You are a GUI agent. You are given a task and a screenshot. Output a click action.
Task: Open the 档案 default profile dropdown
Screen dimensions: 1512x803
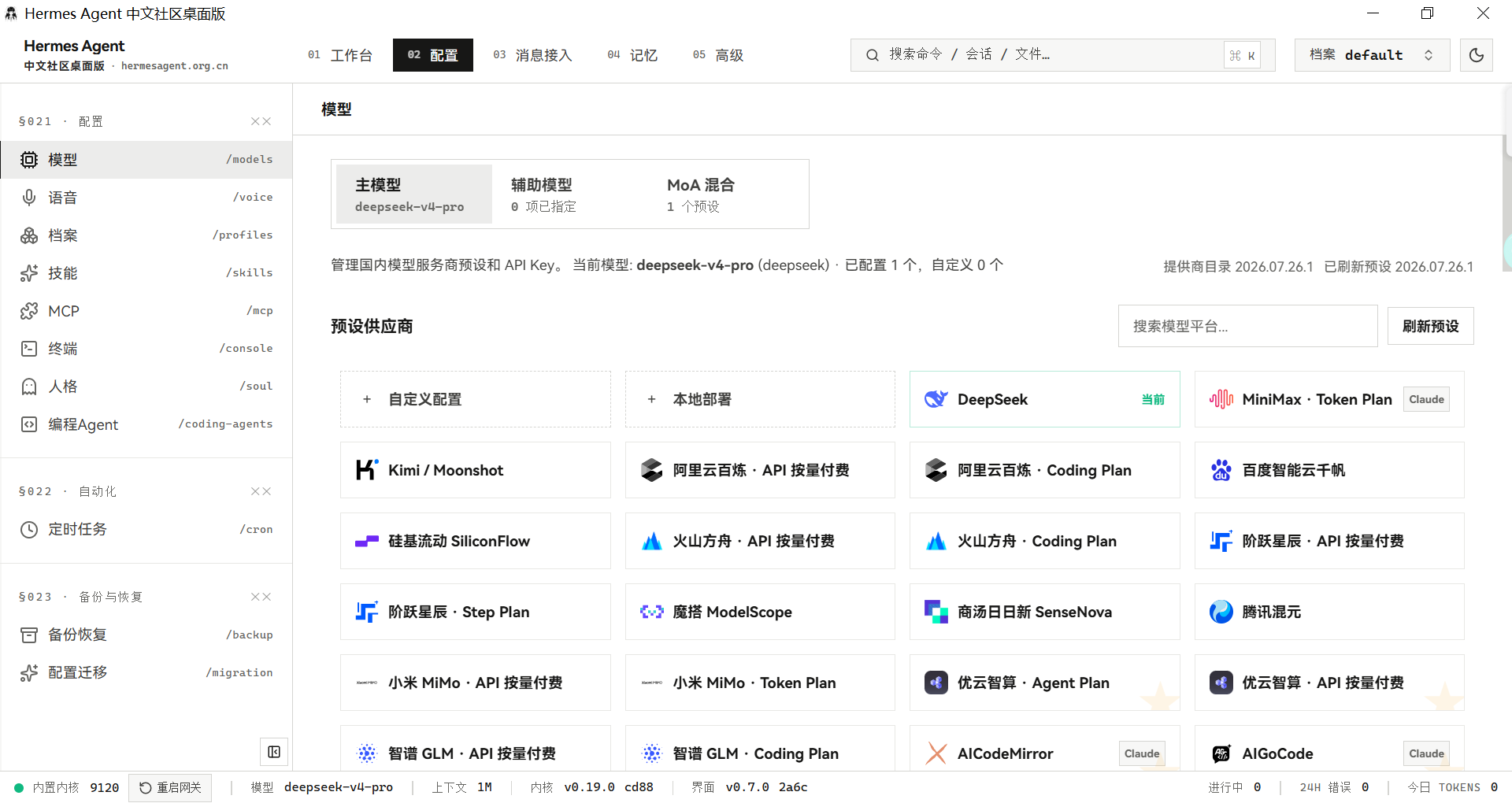(x=1372, y=55)
